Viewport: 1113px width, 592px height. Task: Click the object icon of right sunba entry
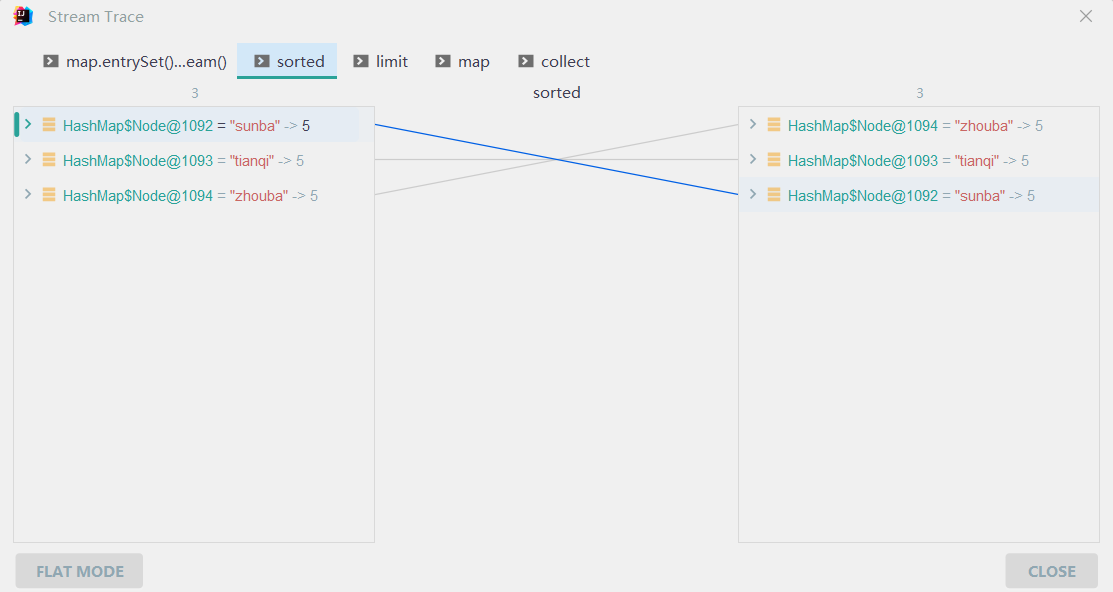point(774,194)
